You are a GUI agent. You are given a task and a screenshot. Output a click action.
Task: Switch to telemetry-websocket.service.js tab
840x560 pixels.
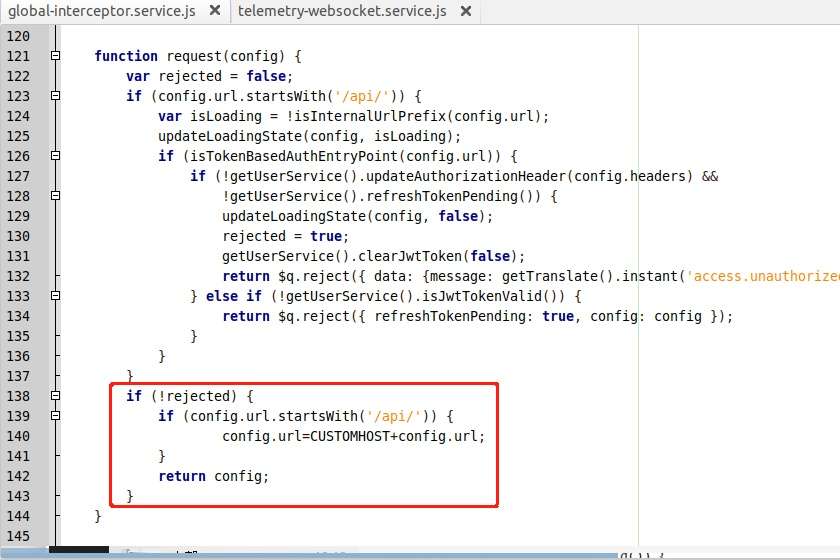coord(342,11)
